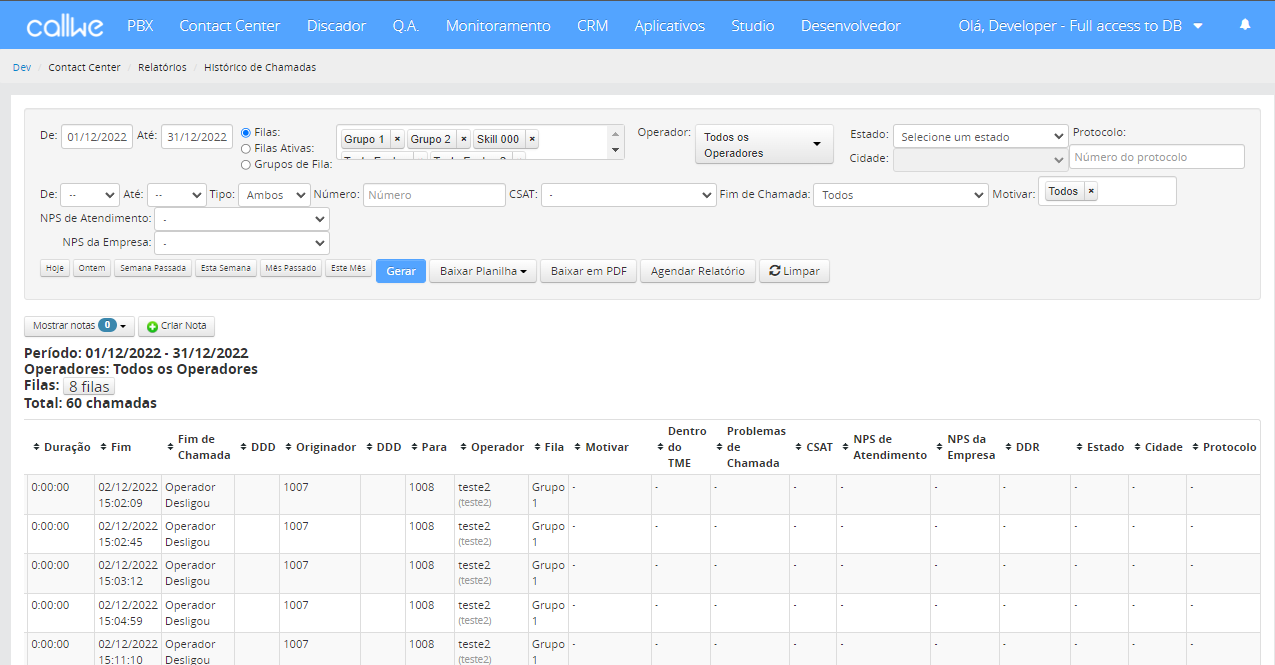Select the Grupos de Fila radio option
The height and width of the screenshot is (665, 1275).
(246, 164)
